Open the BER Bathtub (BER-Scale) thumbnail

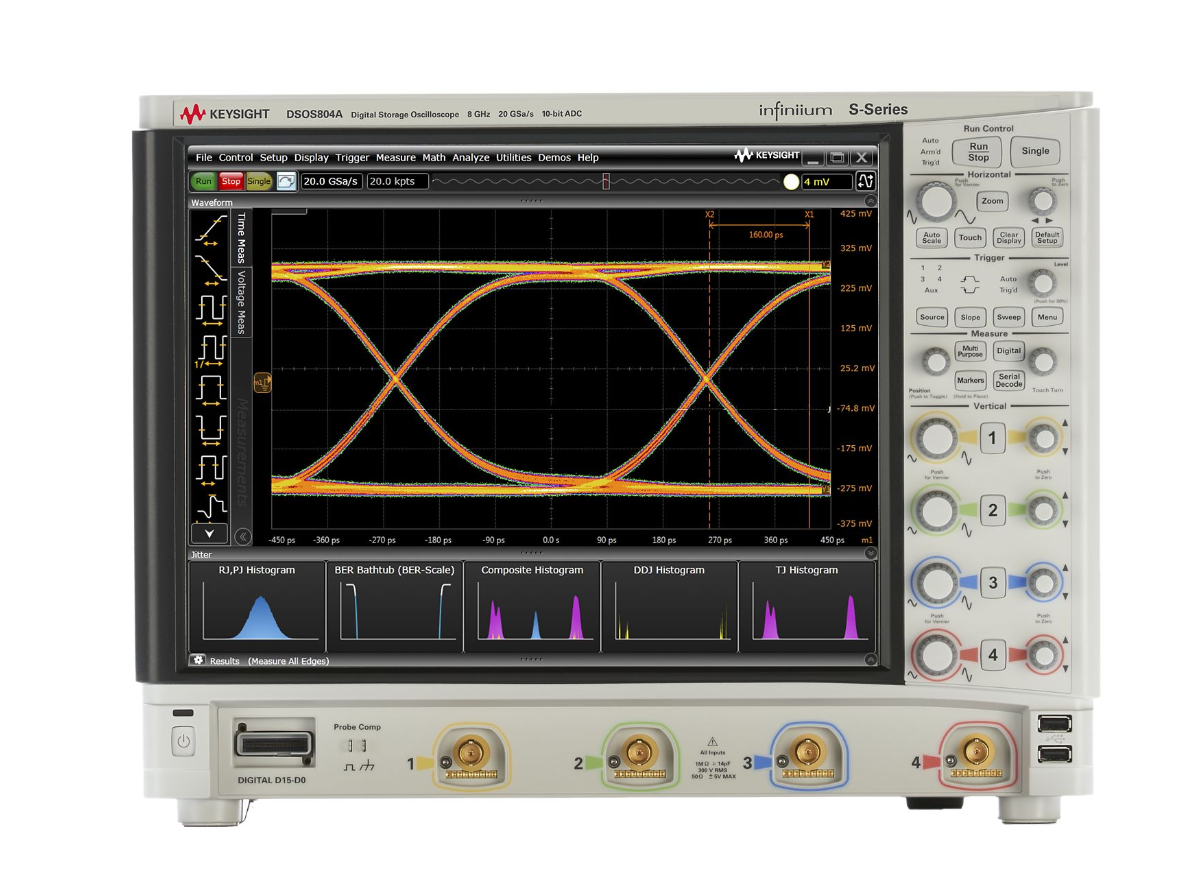pos(394,606)
